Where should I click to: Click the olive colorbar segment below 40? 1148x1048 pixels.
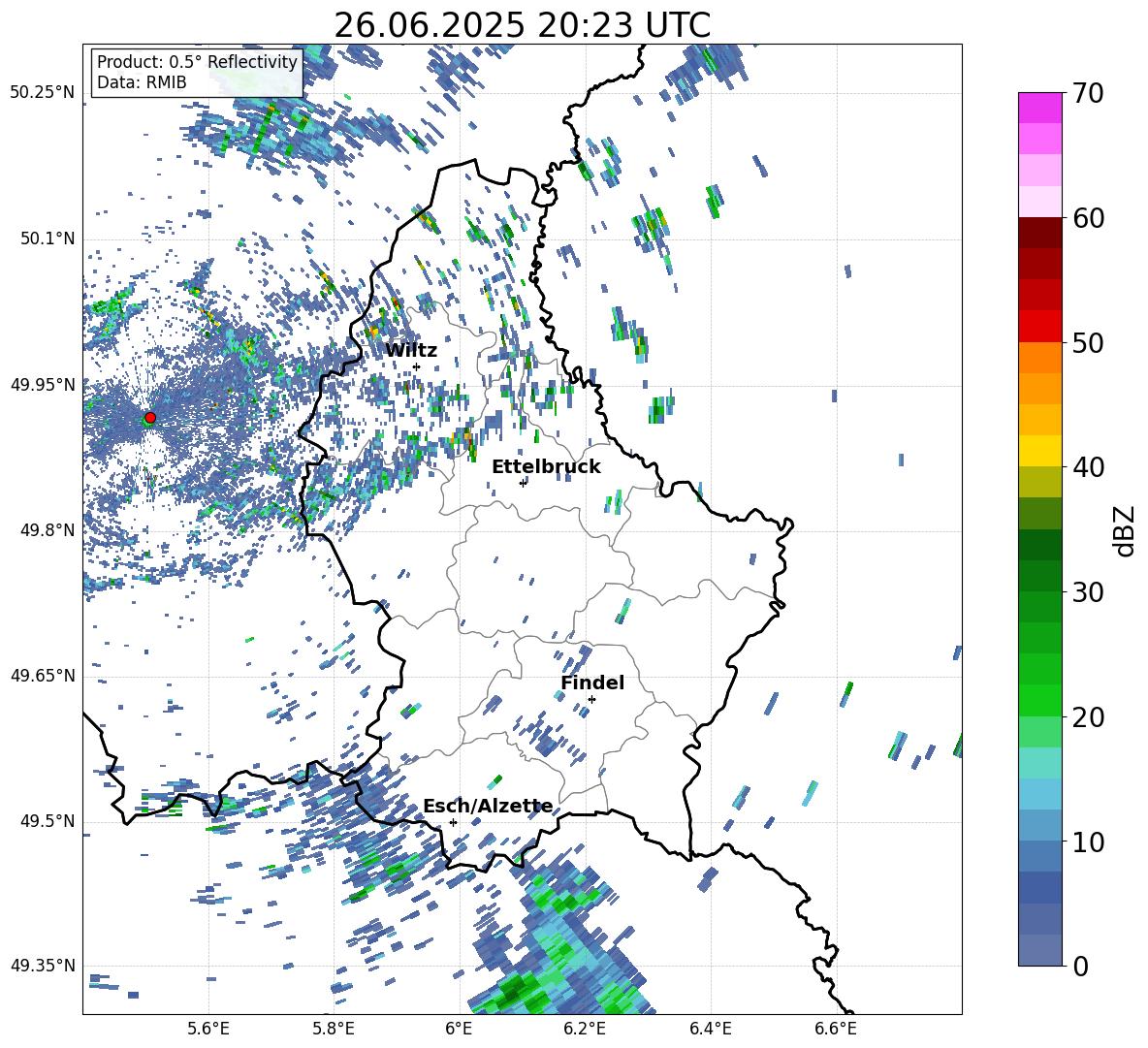point(1039,482)
